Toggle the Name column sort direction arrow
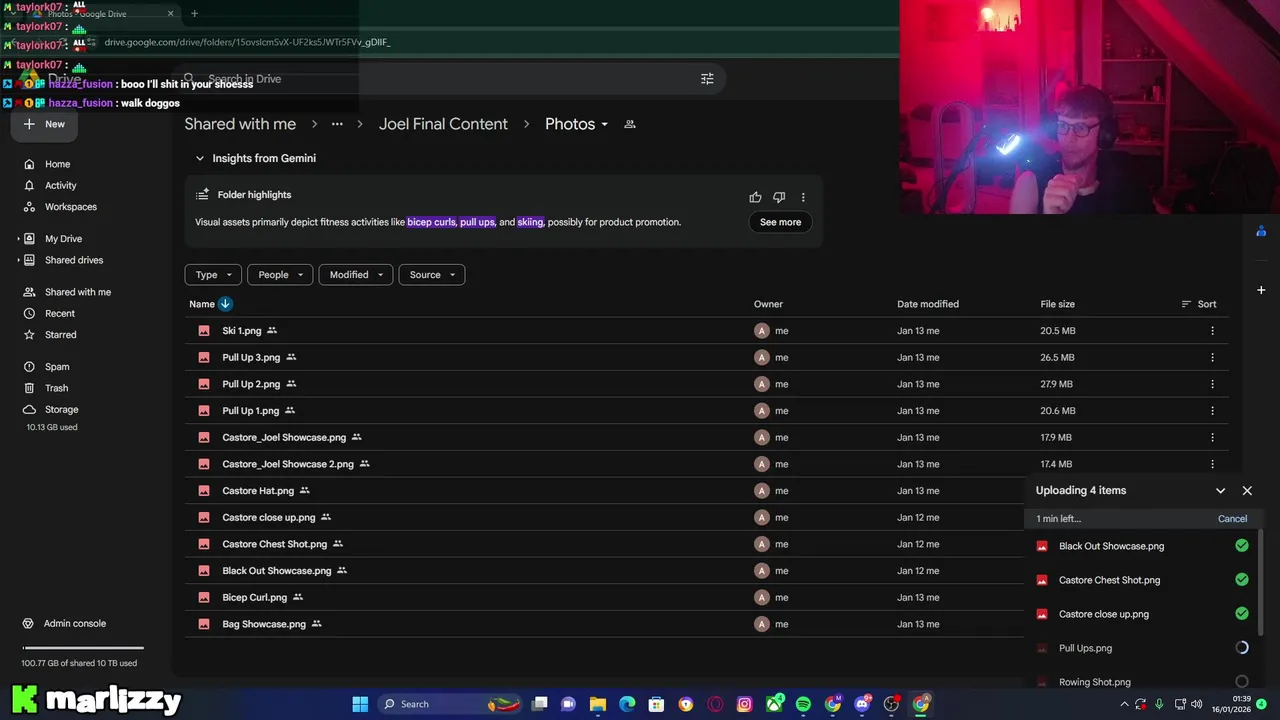Viewport: 1280px width, 720px height. 225,304
